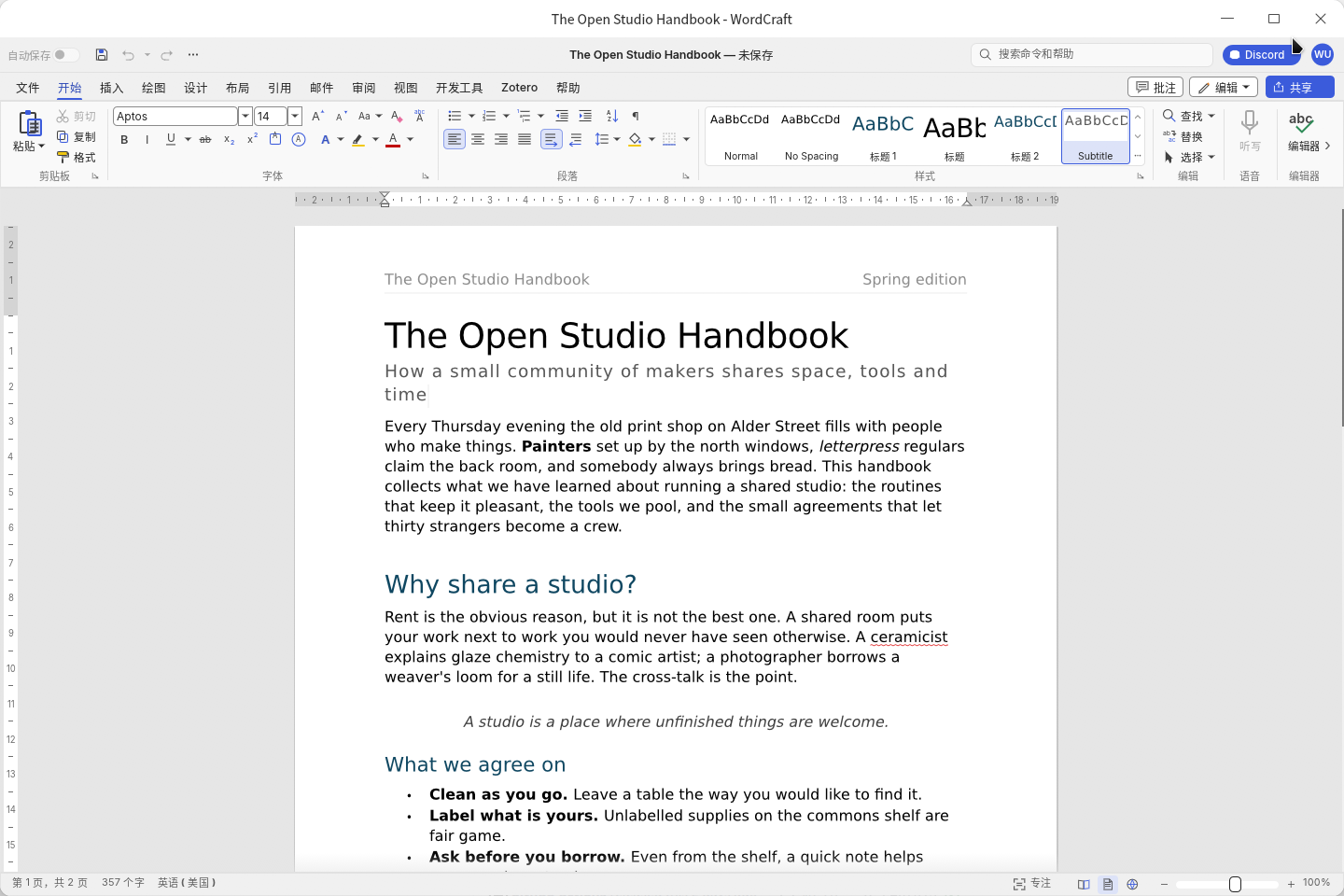Click the enclosed character circle-A icon

(x=299, y=139)
